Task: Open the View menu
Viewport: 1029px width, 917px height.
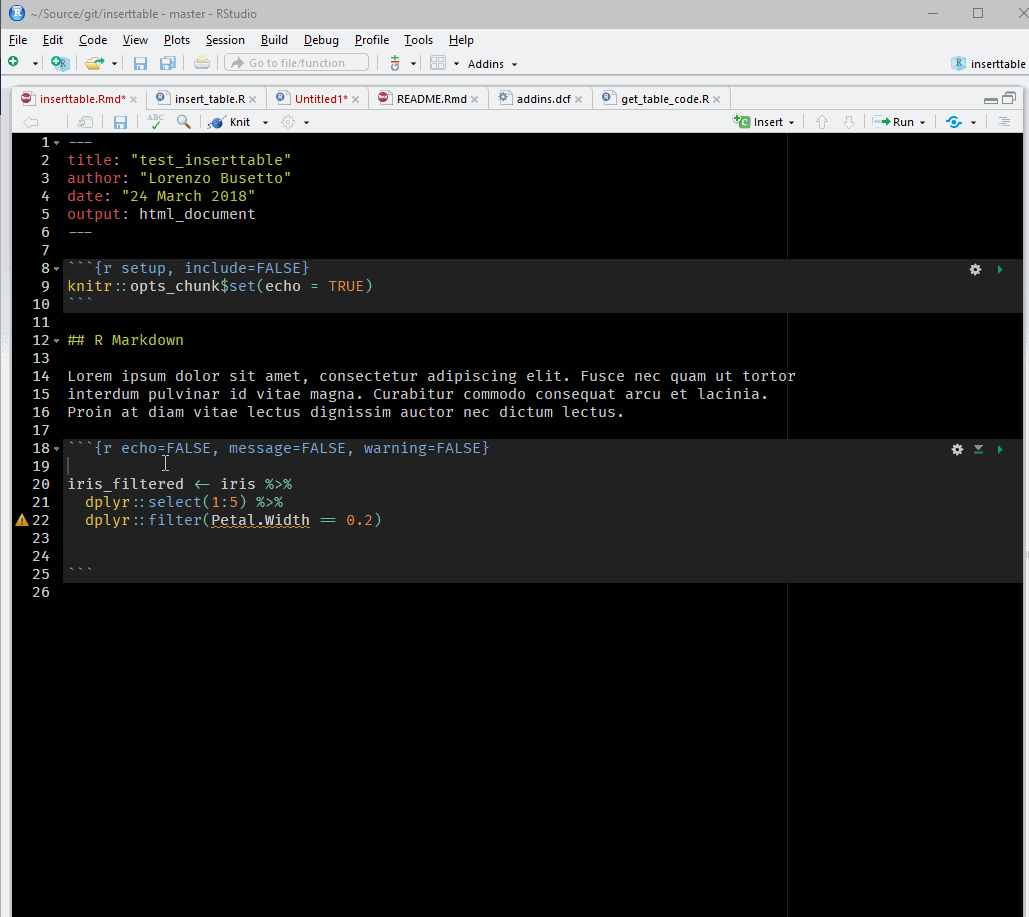Action: coord(135,40)
